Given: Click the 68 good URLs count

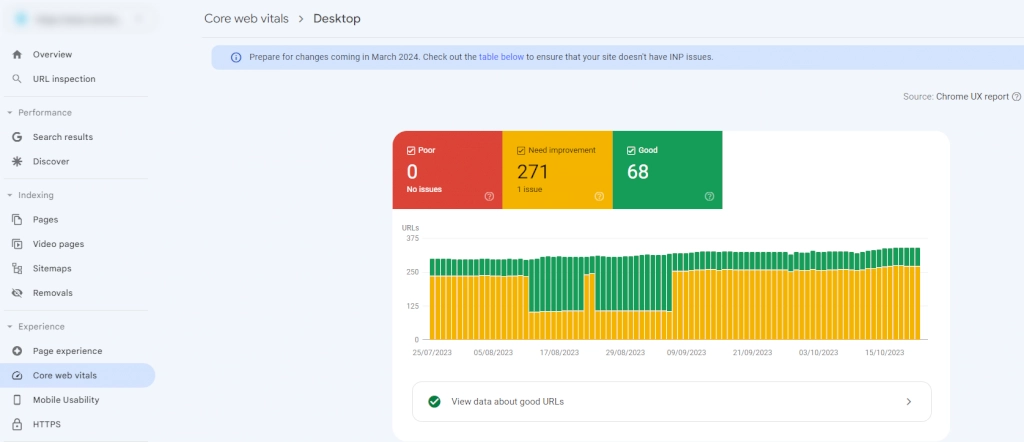Looking at the screenshot, I should 637,172.
